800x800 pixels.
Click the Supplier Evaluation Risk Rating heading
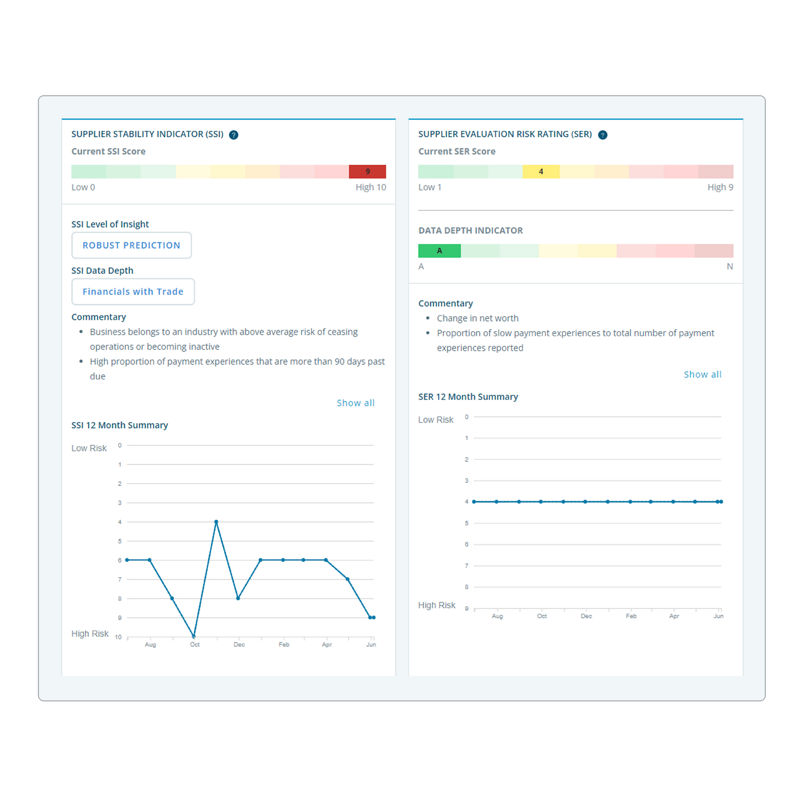tap(507, 134)
